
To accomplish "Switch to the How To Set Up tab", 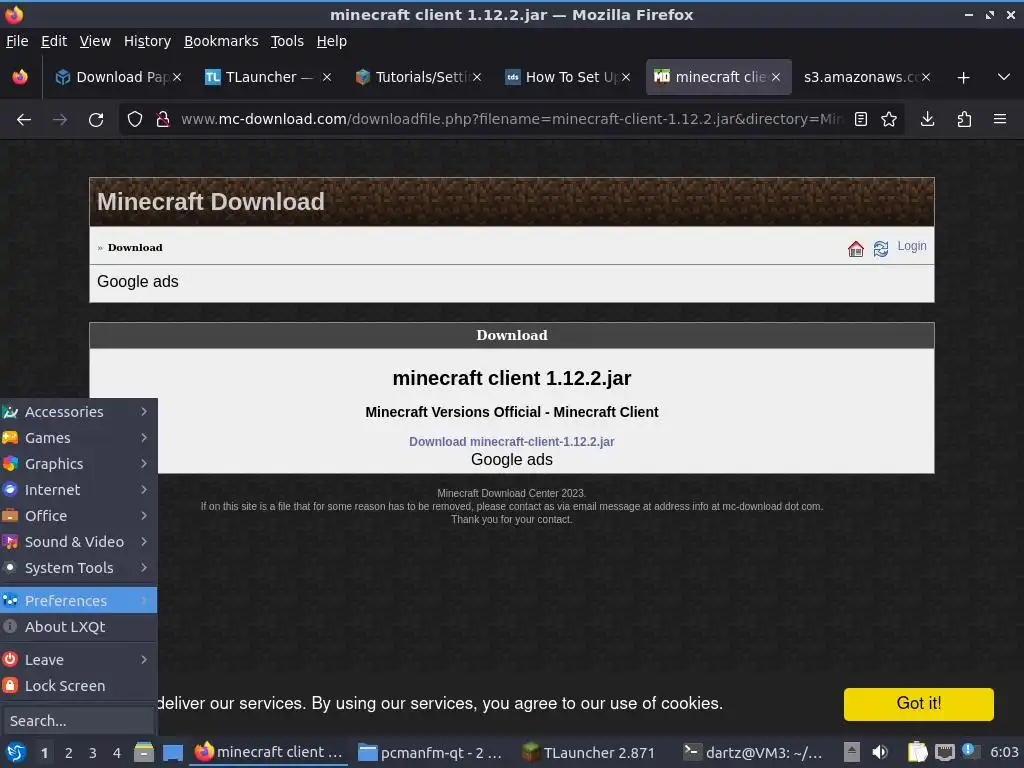I will [567, 77].
